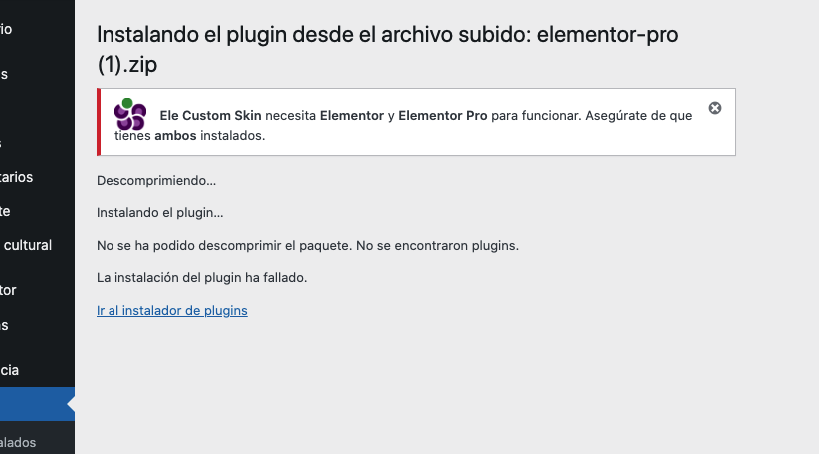Open the sidebar item labeled 'cultural'
The height and width of the screenshot is (454, 819).
(x=27, y=245)
